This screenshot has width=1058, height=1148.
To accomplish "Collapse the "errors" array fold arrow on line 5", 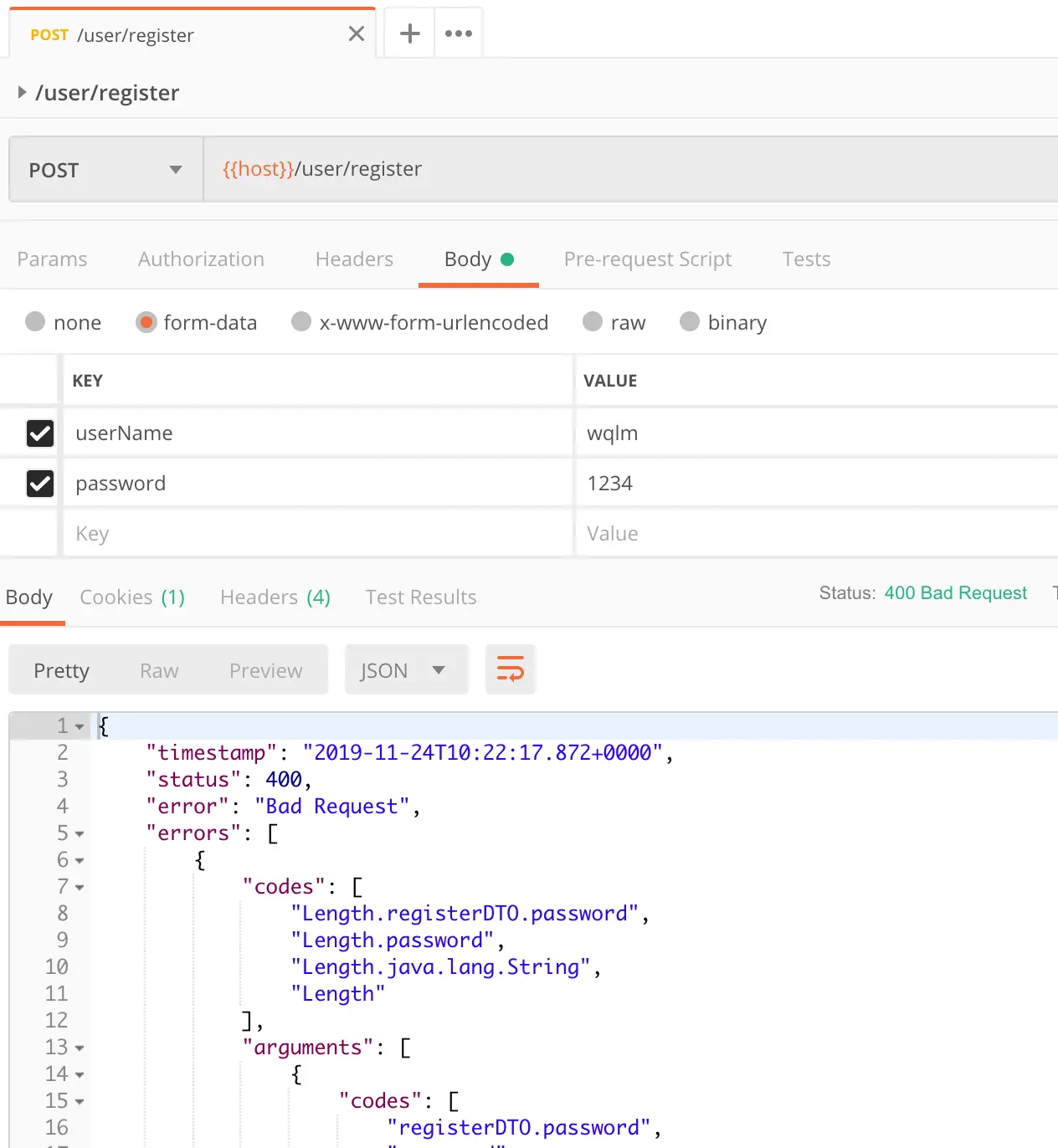I will coord(80,833).
